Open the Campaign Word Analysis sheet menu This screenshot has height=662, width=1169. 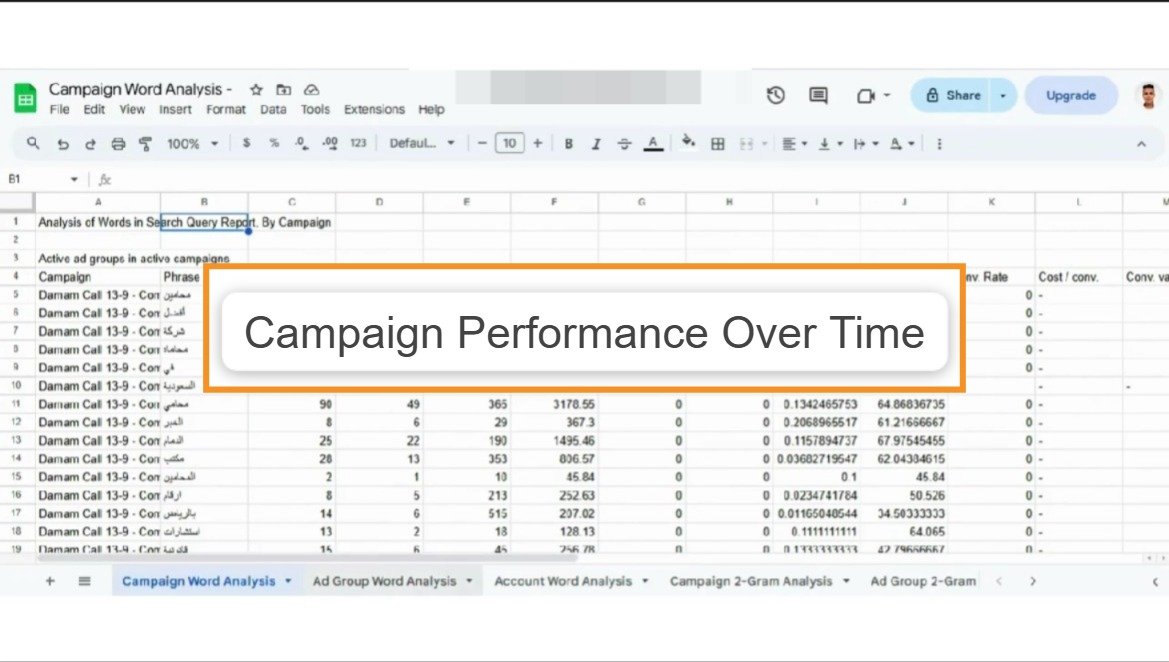pyautogui.click(x=287, y=581)
